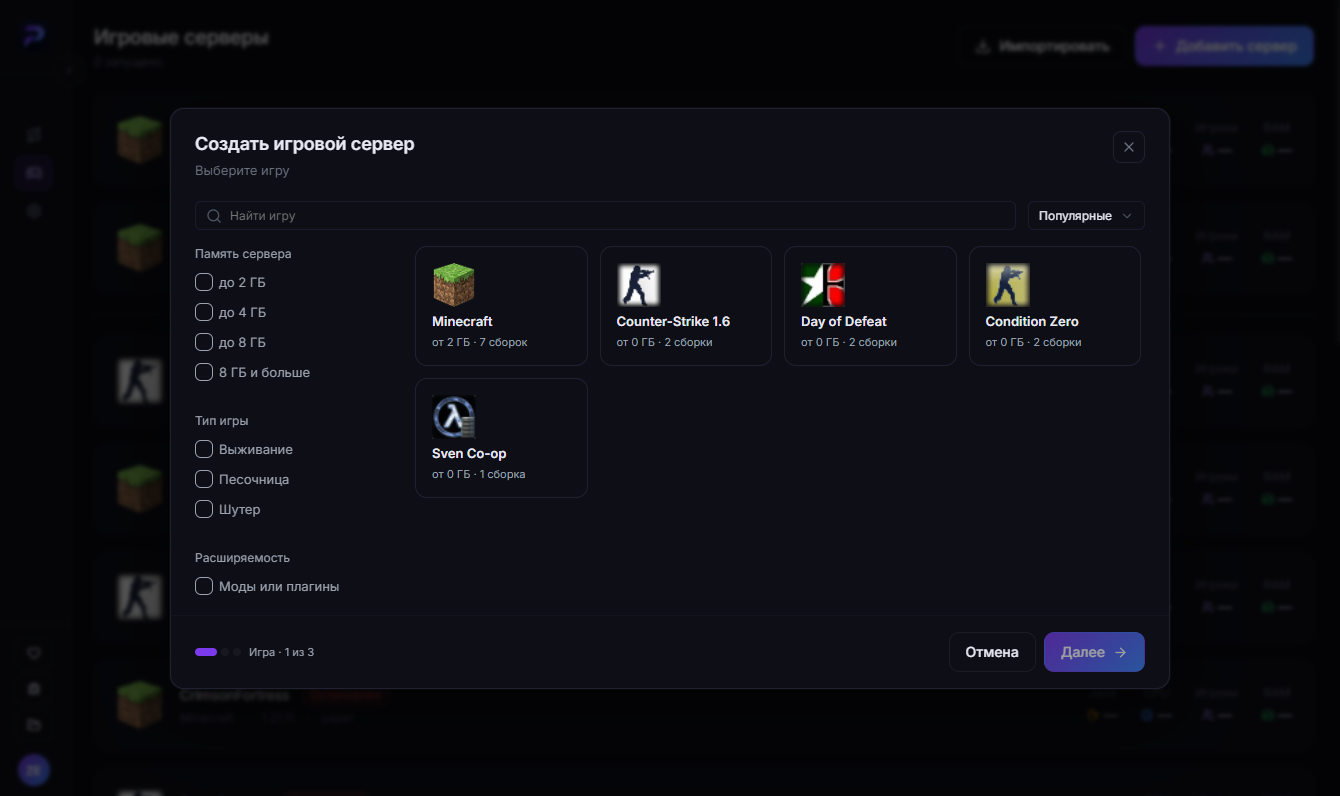Enable the Шутер filter checkbox
The width and height of the screenshot is (1340, 796).
click(204, 509)
